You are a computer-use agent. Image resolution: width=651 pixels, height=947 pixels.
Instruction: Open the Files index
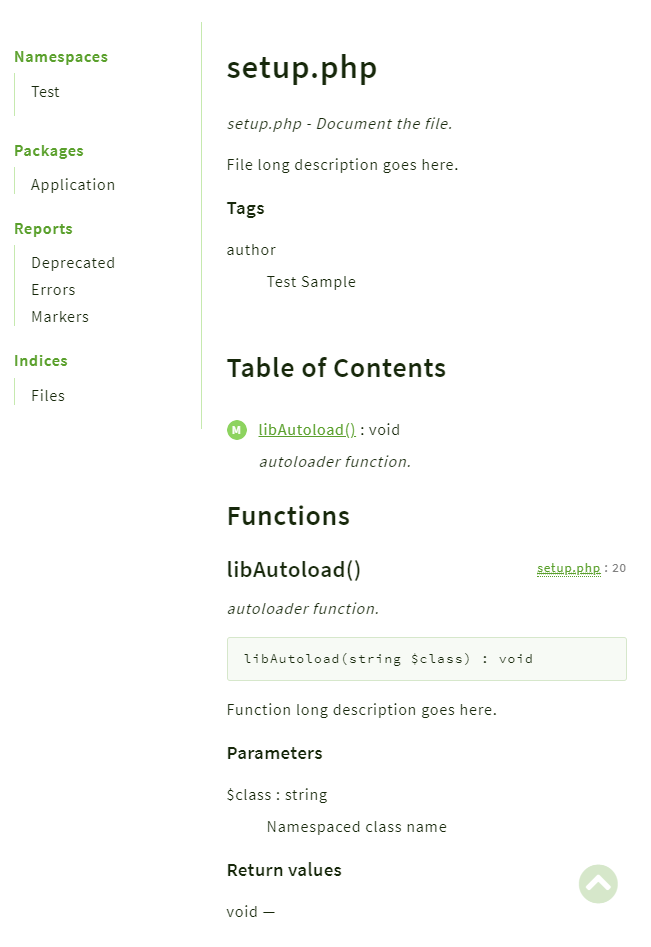coord(47,395)
